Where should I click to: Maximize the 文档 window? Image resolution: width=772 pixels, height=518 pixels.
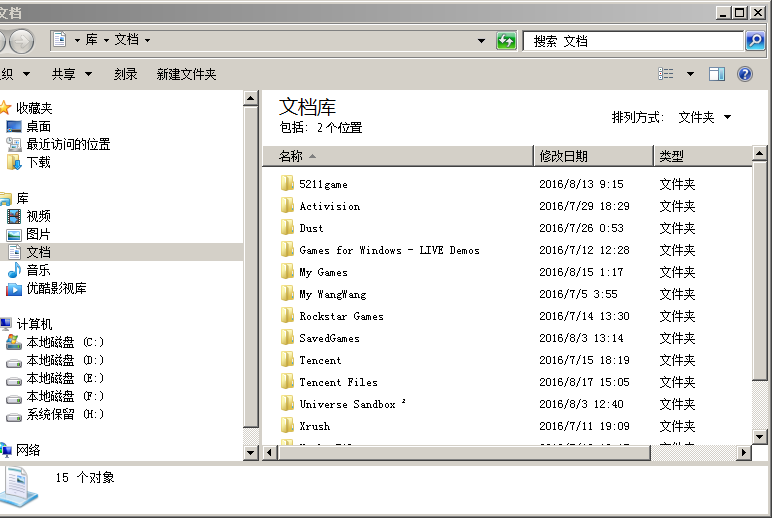(x=740, y=13)
